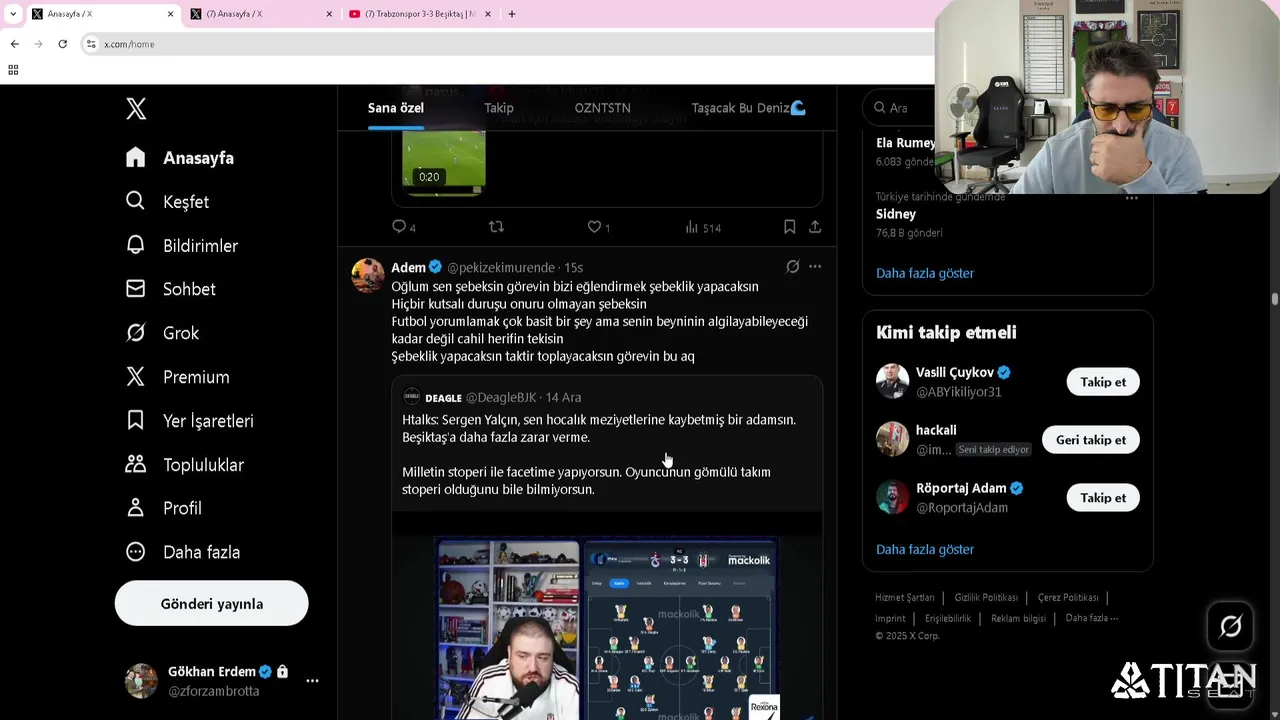
Task: Expand Daha fazla menu in sidebar
Action: pos(182,552)
